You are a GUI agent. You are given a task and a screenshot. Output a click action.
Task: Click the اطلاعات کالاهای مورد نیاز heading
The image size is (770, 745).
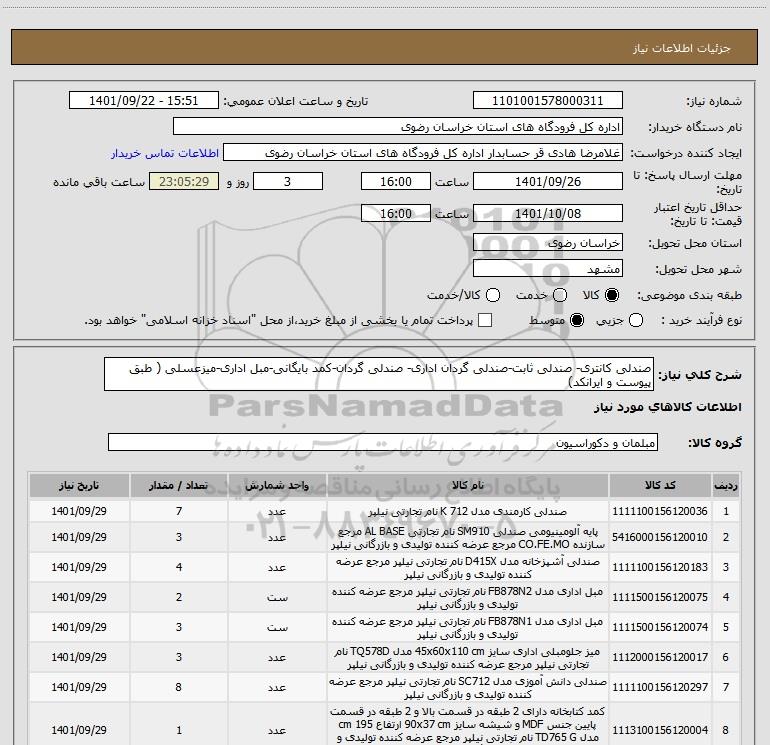pyautogui.click(x=667, y=407)
